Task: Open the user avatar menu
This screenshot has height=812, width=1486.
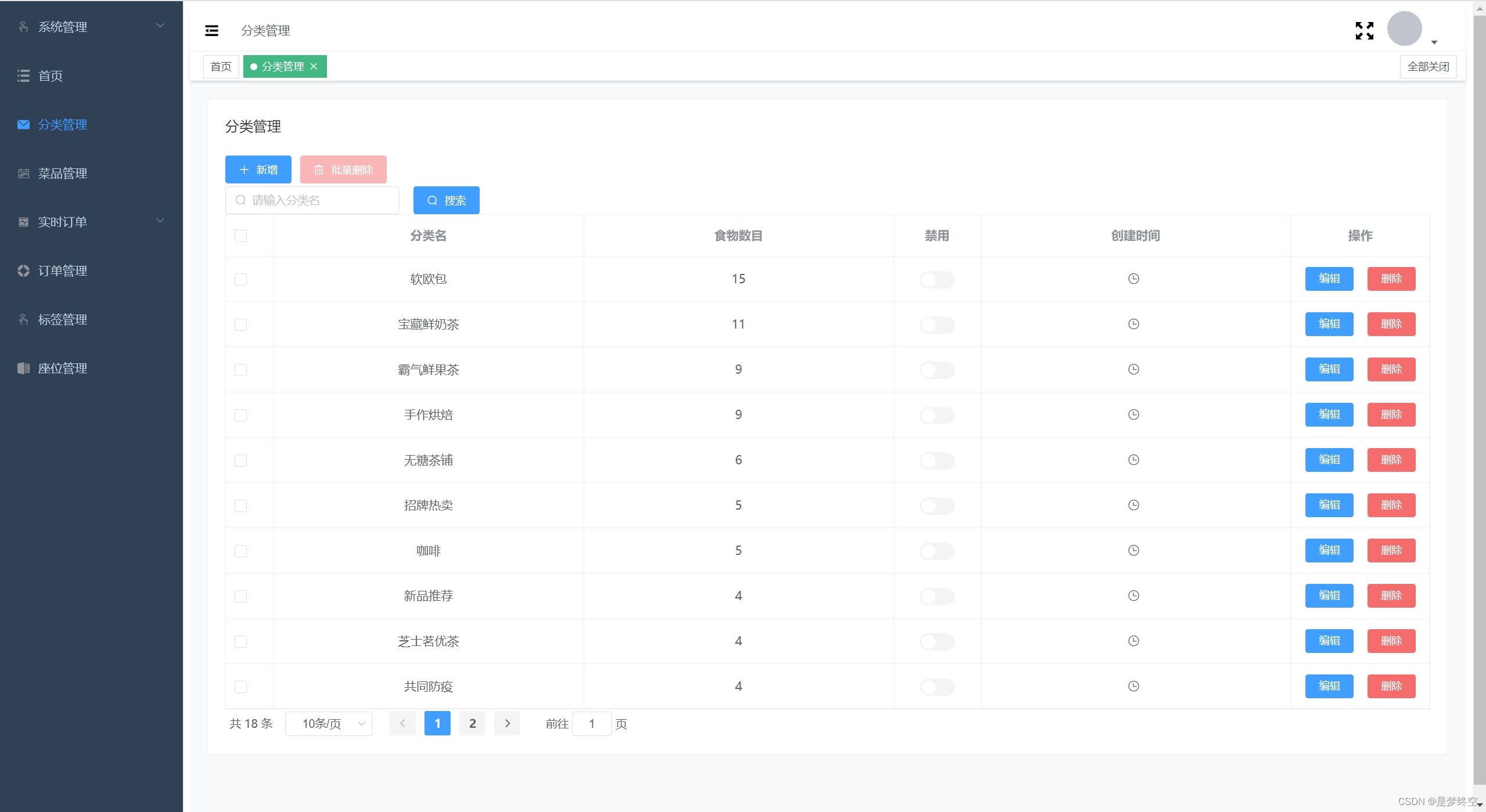Action: tap(1404, 28)
